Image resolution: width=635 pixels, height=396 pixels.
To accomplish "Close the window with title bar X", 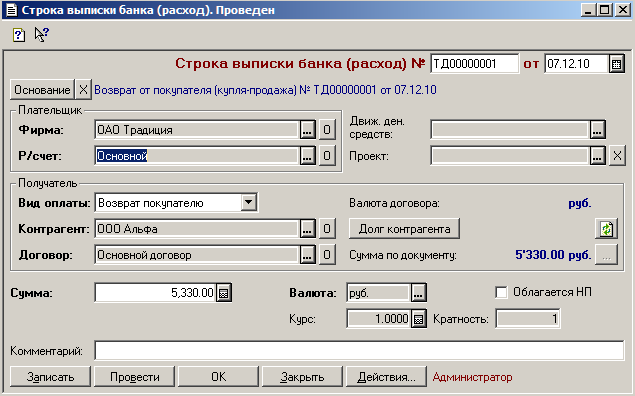I will pyautogui.click(x=622, y=10).
